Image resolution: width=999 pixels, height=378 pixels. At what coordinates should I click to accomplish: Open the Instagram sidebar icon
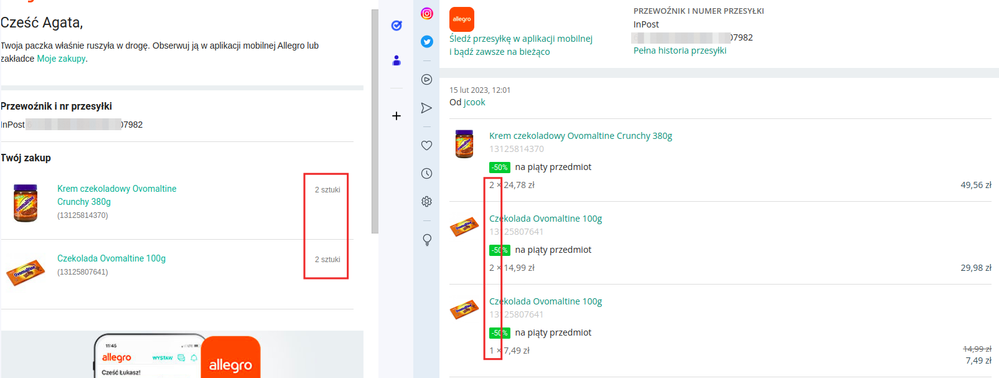coord(427,13)
